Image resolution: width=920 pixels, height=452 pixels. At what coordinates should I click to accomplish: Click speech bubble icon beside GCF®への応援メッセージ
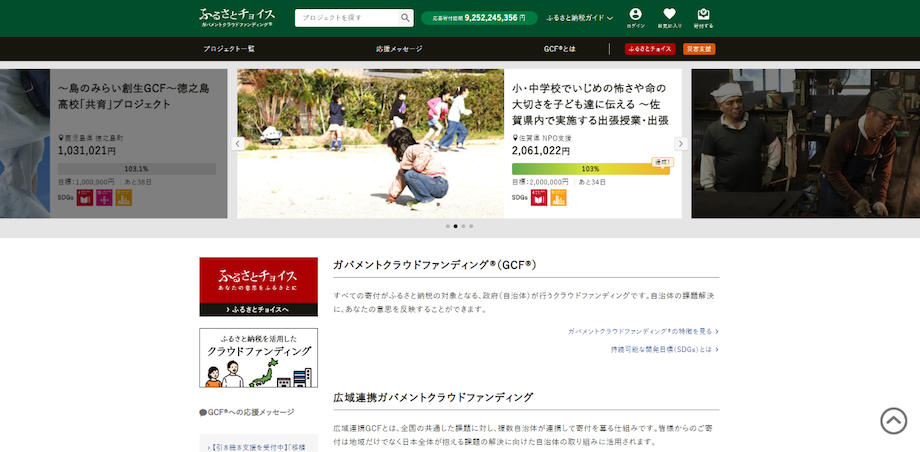coord(203,413)
